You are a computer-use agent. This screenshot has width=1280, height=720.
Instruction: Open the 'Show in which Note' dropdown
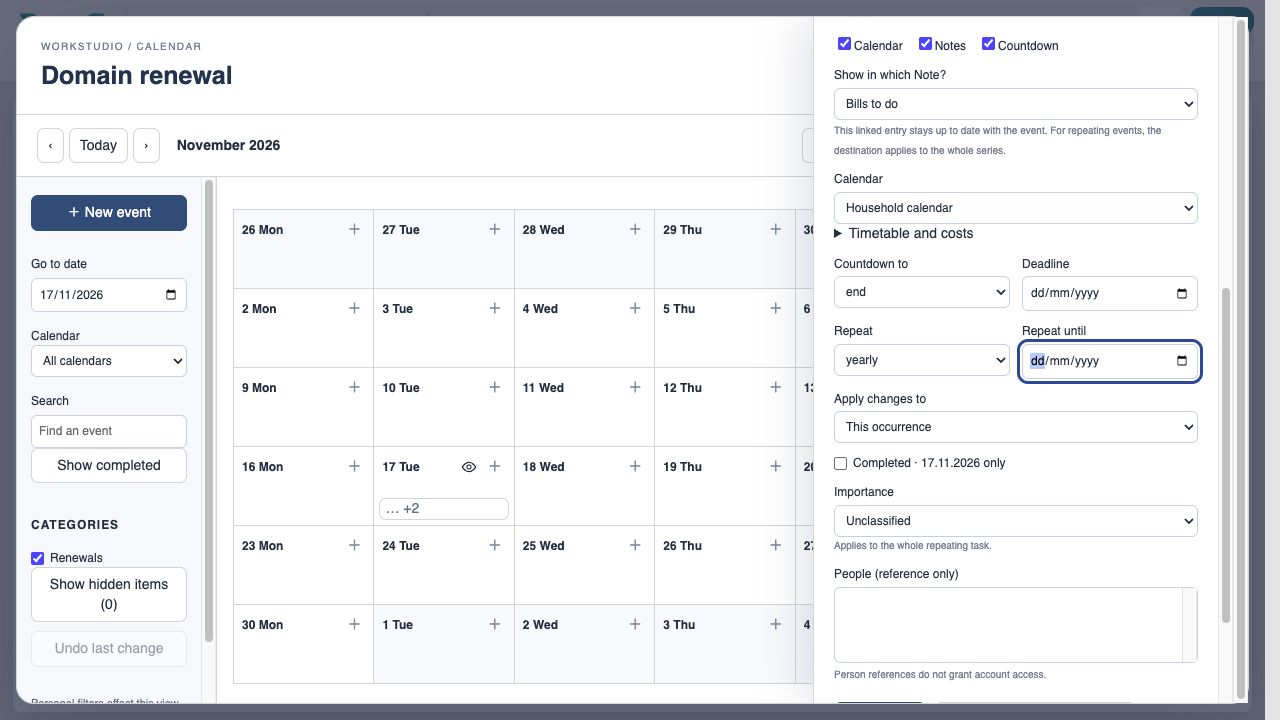coord(1015,104)
